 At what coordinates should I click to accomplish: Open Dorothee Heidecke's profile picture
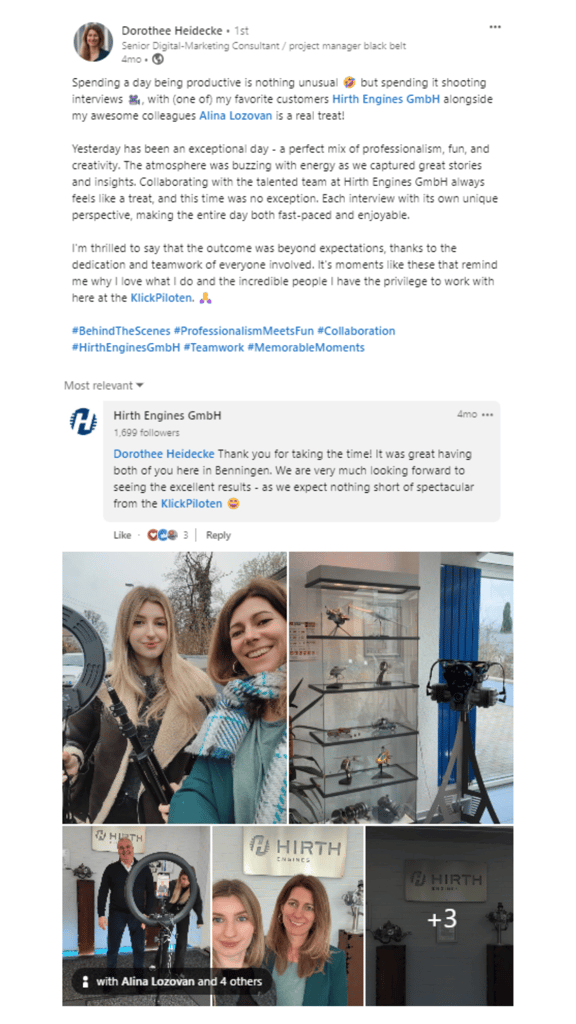pos(93,42)
